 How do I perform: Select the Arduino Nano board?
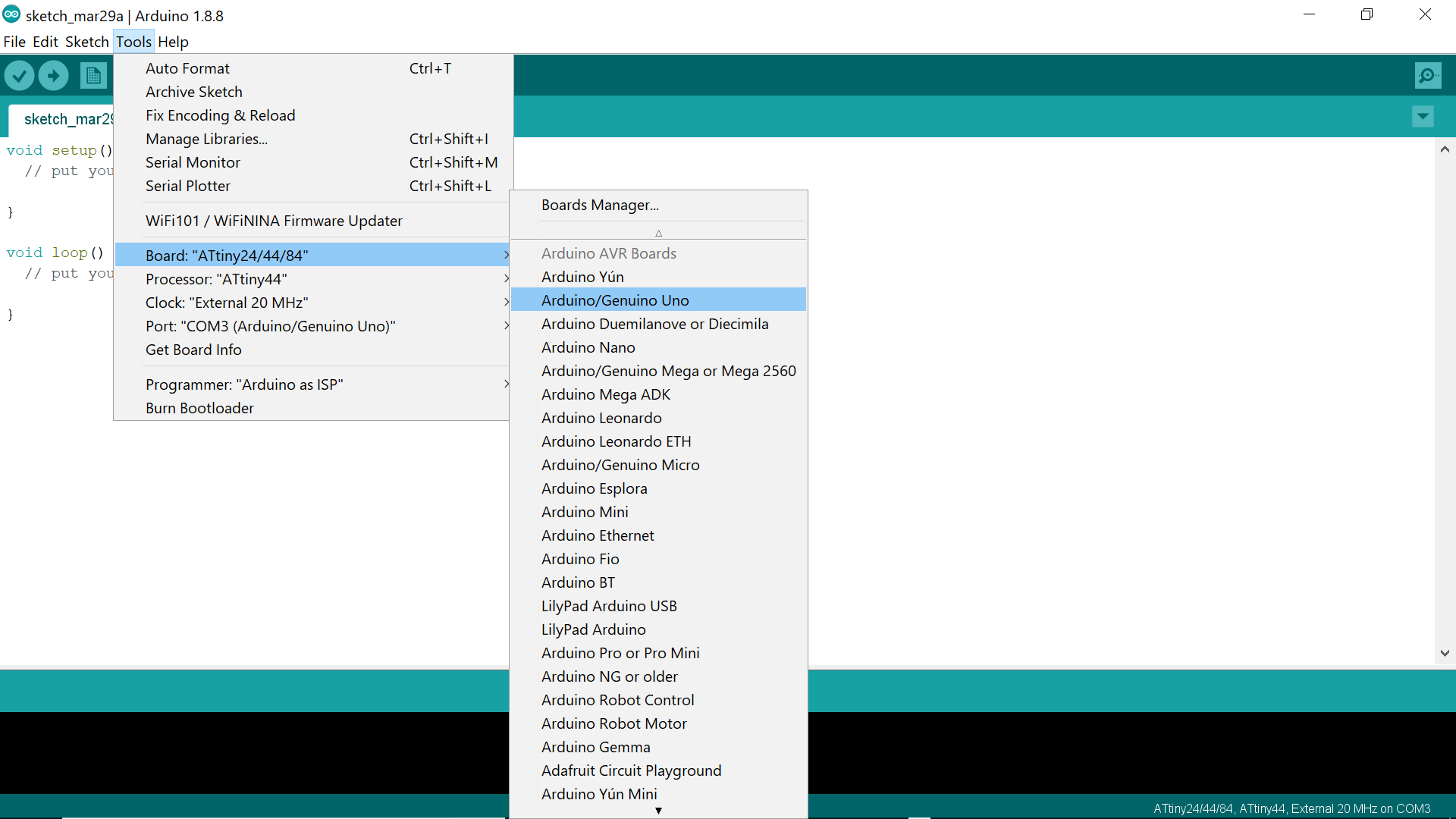(x=588, y=347)
